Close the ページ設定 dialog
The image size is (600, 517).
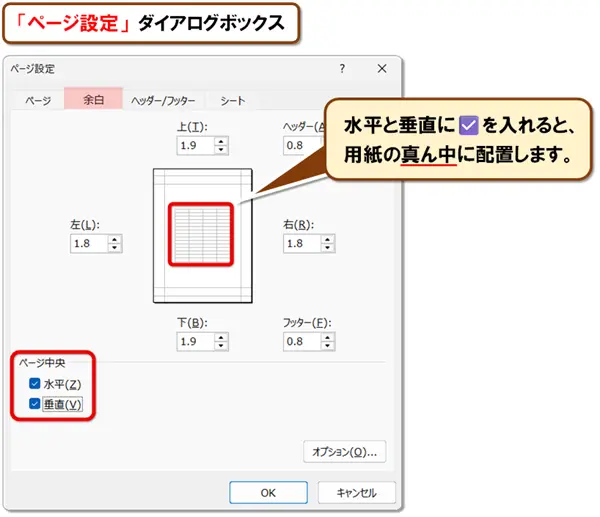(382, 69)
